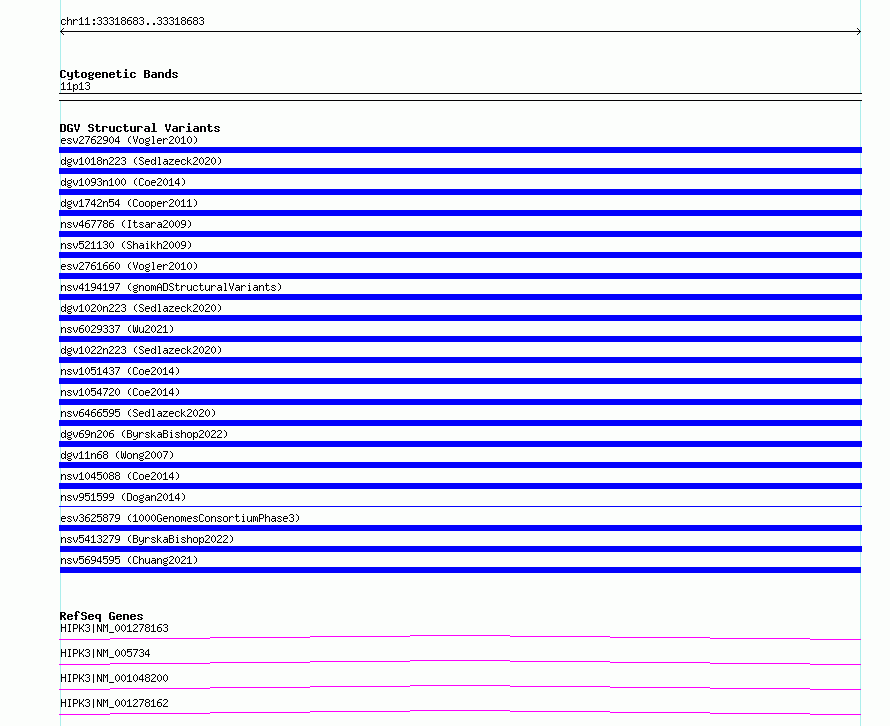Click nsv4194197 (gnomADStructuralVariants) label

pyautogui.click(x=171, y=287)
